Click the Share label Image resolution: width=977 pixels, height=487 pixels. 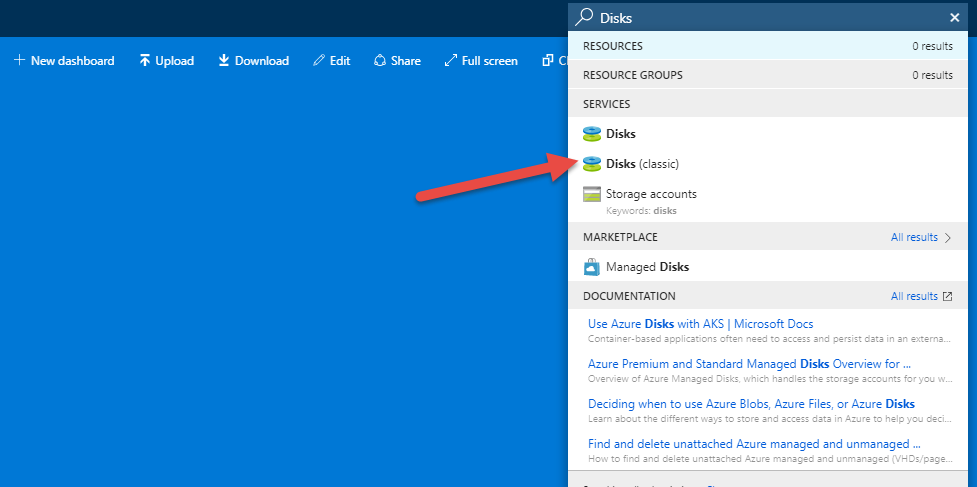(x=406, y=60)
